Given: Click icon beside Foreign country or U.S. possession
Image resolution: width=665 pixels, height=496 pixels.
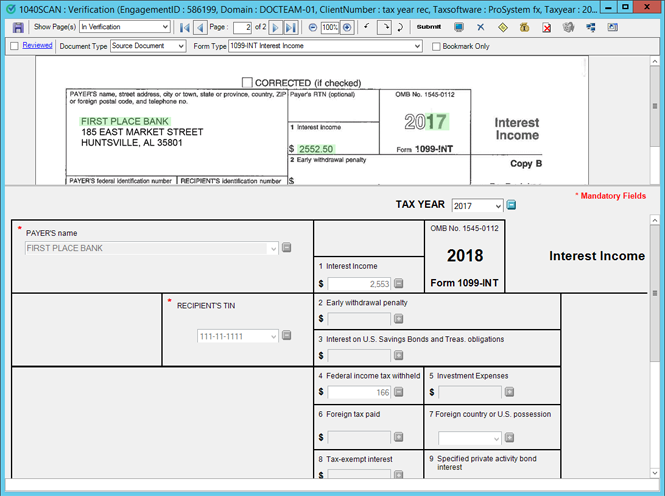Looking at the screenshot, I should coord(510,437).
